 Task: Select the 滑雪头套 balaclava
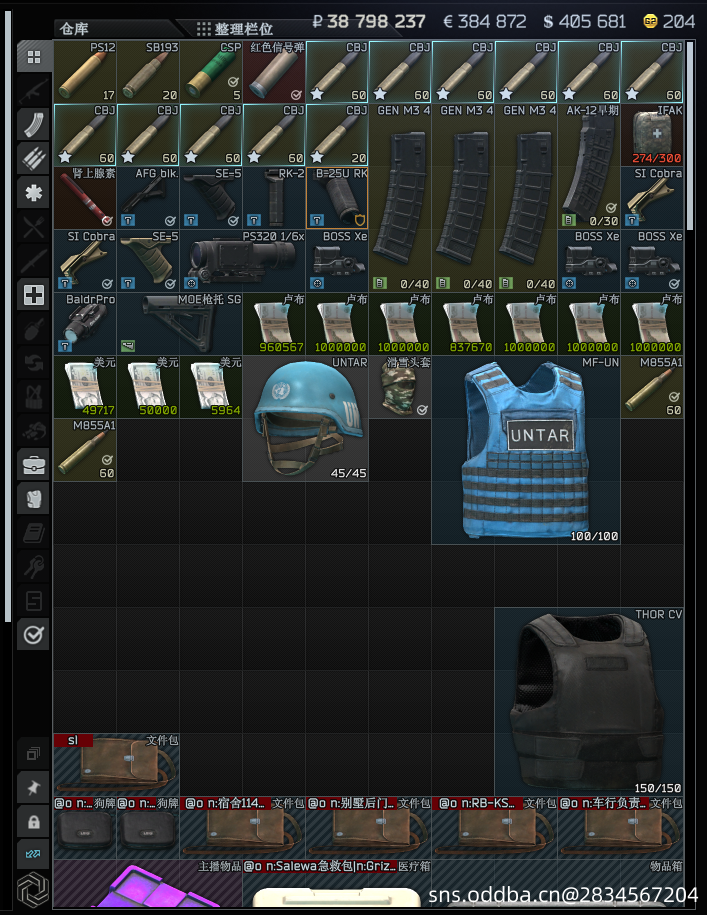(x=400, y=387)
